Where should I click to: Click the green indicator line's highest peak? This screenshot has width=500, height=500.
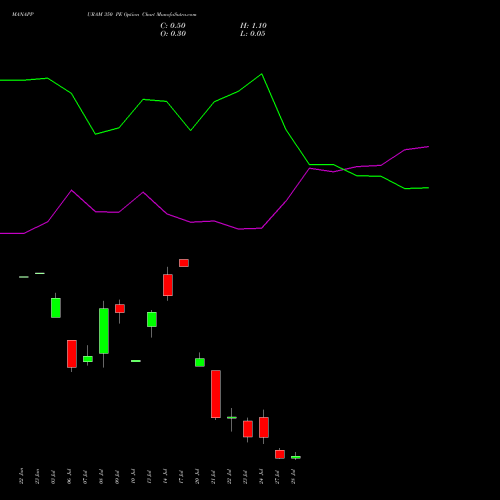tap(262, 74)
